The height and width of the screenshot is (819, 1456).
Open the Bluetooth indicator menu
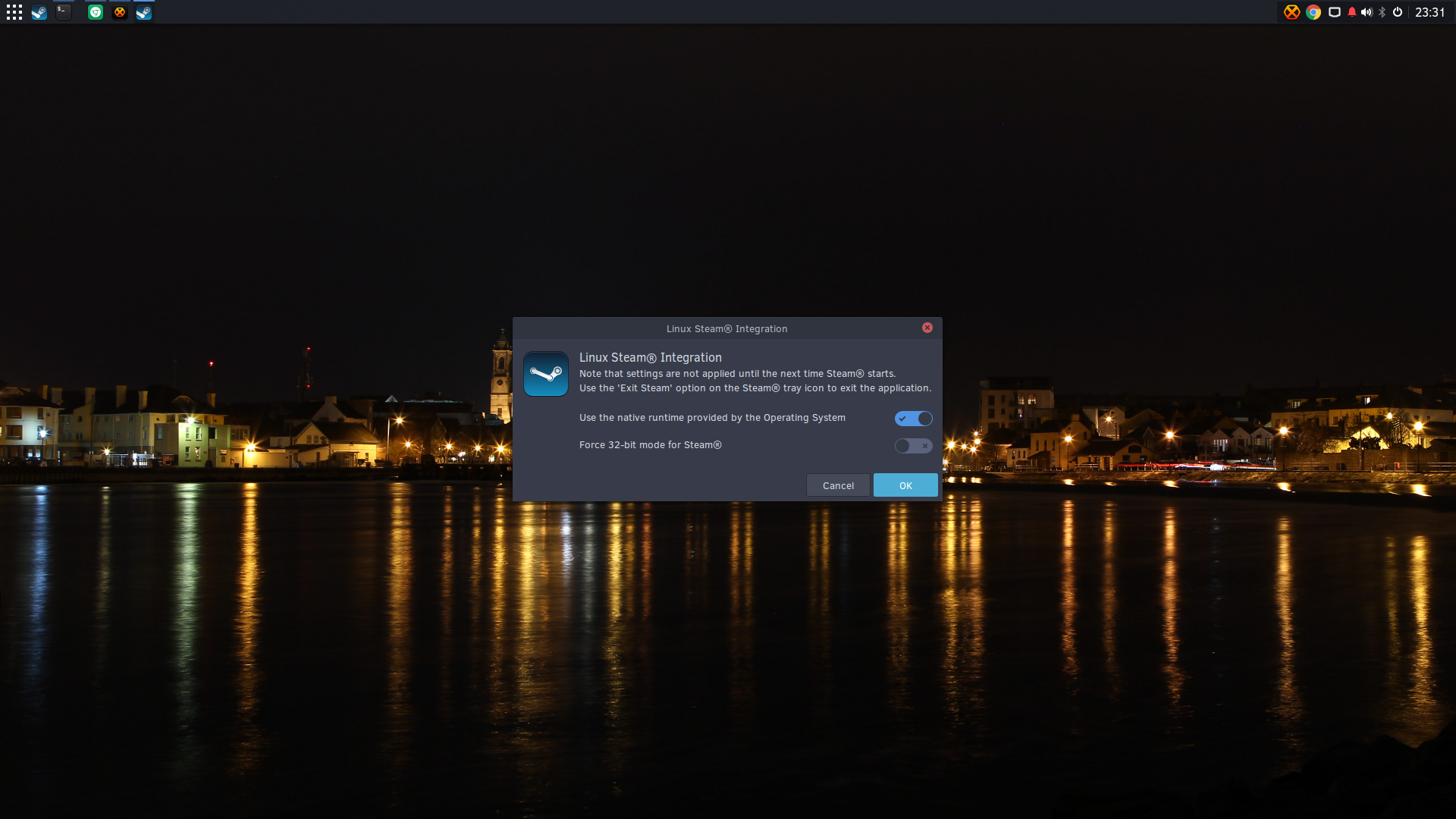coord(1382,12)
